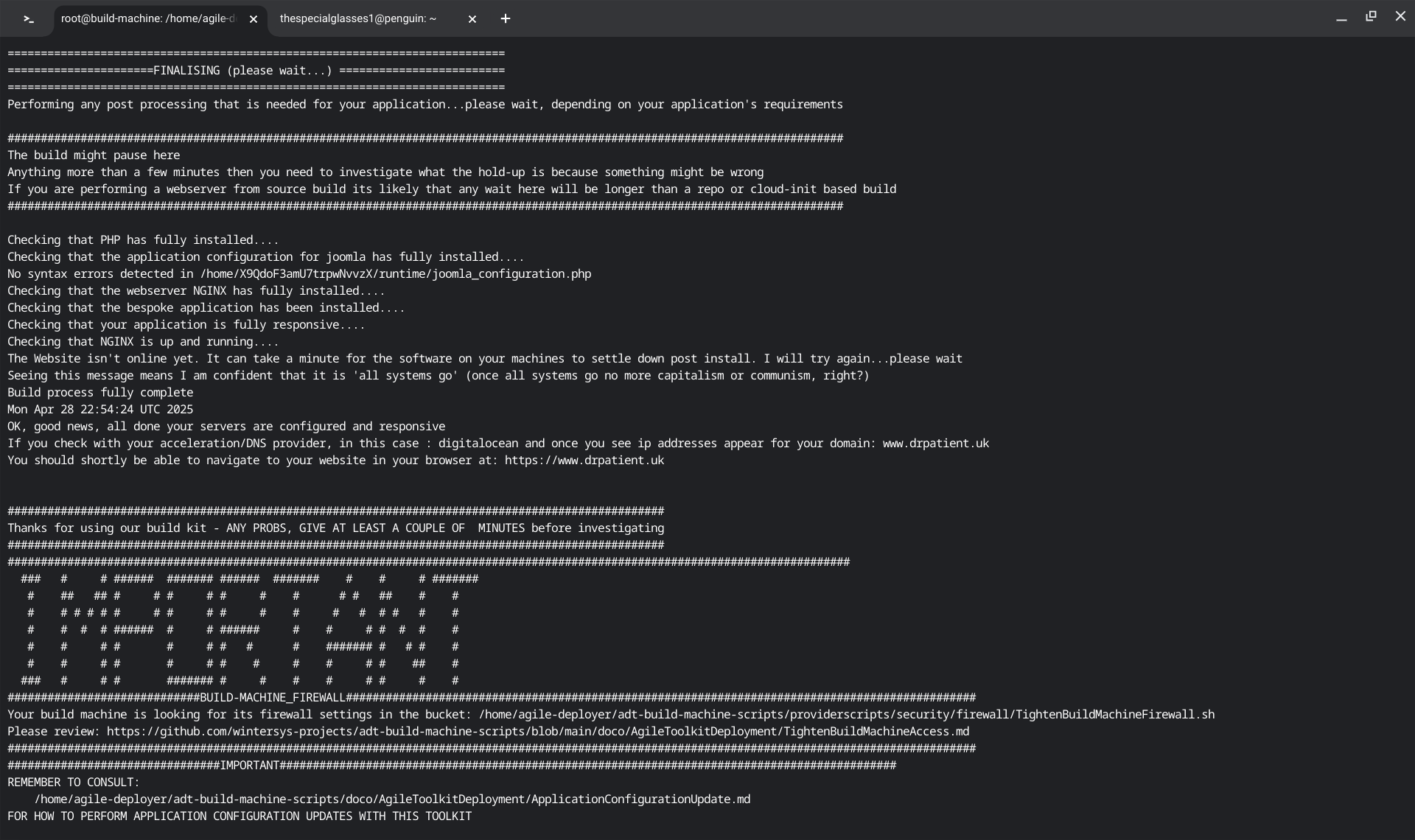Click the www.drpatient.uk domain text
This screenshot has width=1415, height=840.
tap(935, 444)
